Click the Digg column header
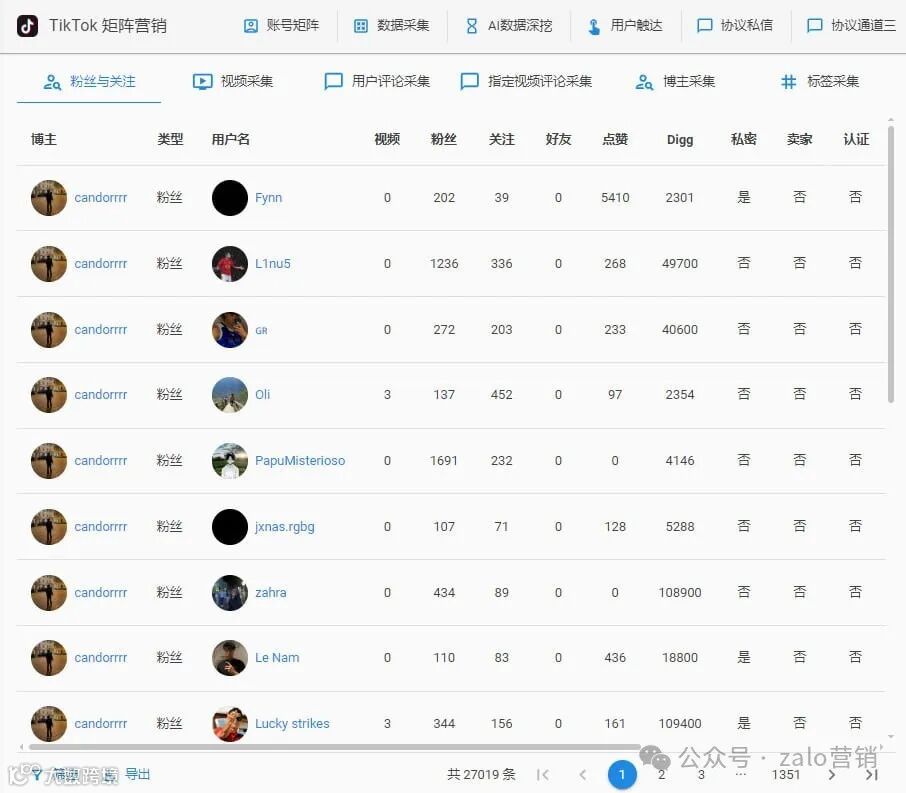Viewport: 906px width, 793px height. point(680,140)
